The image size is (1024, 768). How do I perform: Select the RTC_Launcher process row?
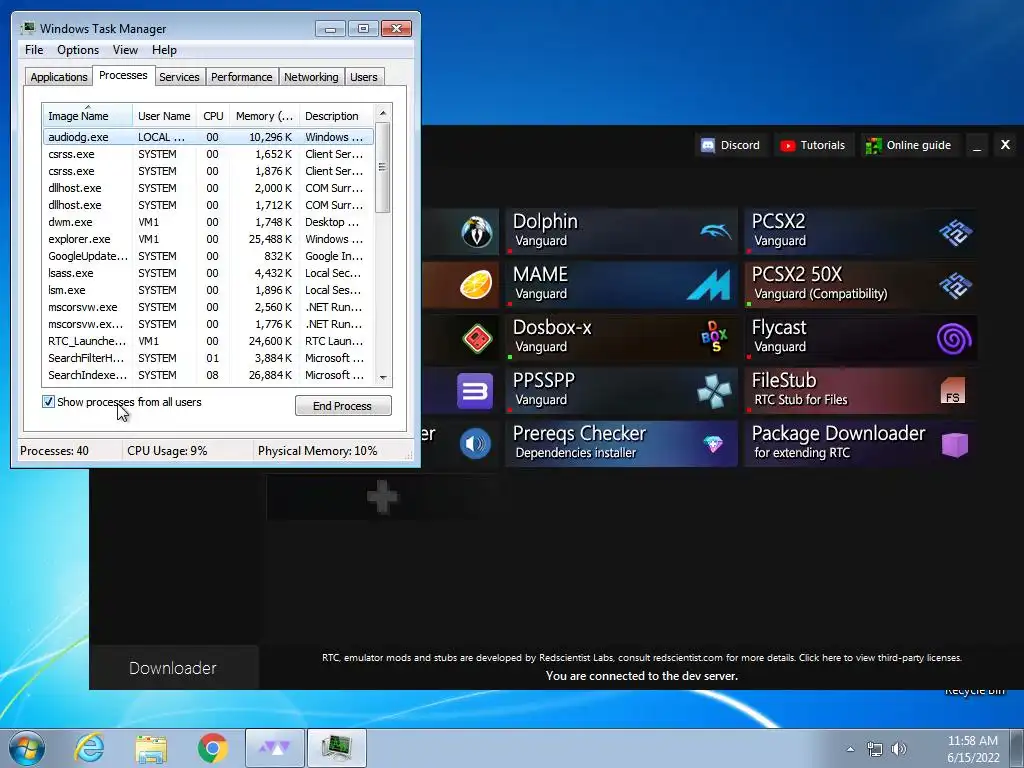point(208,341)
